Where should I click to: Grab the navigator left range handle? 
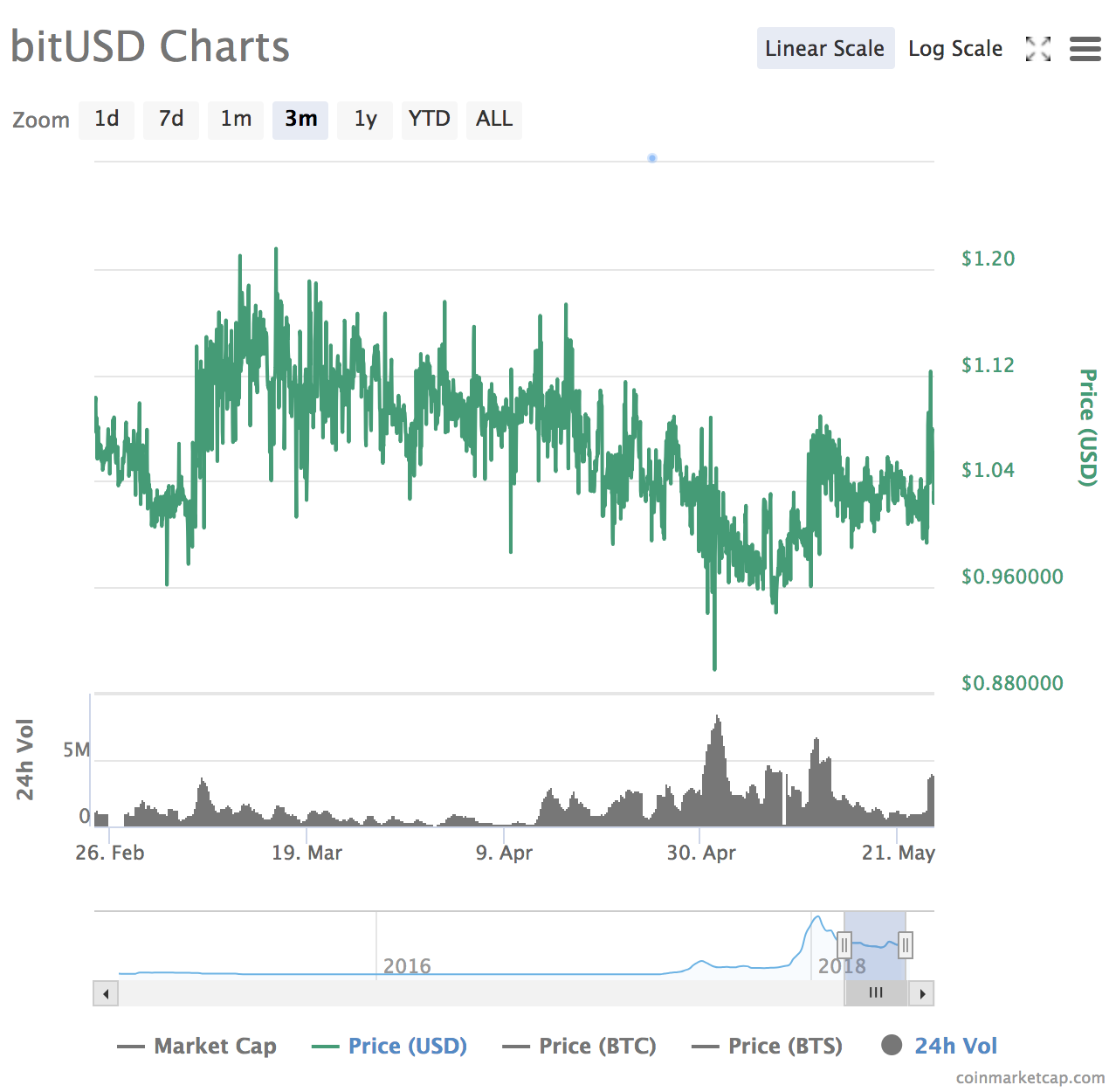coord(844,945)
